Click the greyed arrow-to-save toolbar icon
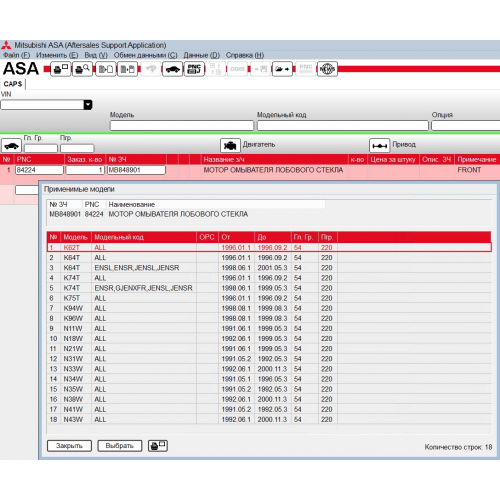 (260, 69)
